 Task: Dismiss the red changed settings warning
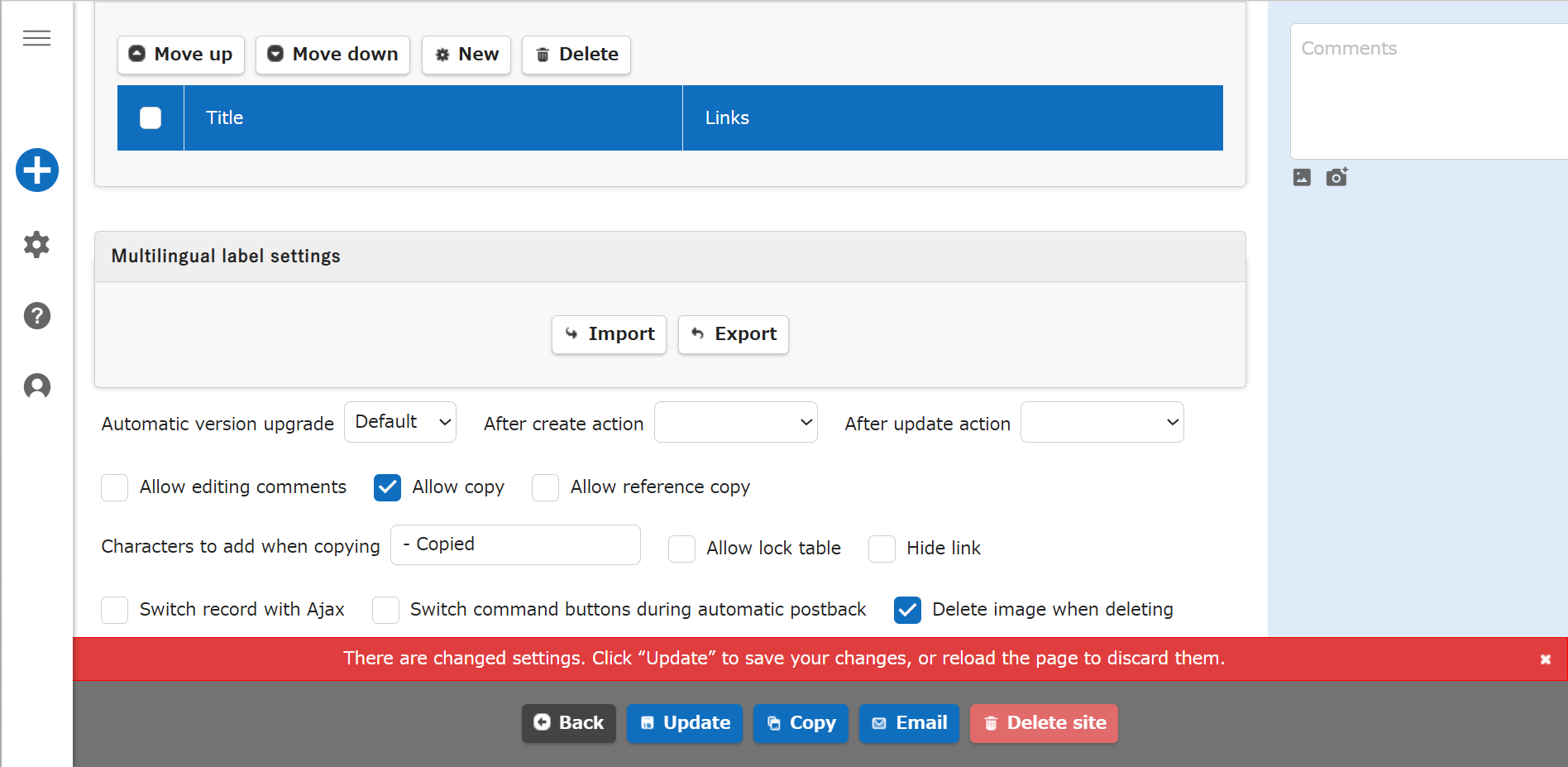coord(1545,659)
